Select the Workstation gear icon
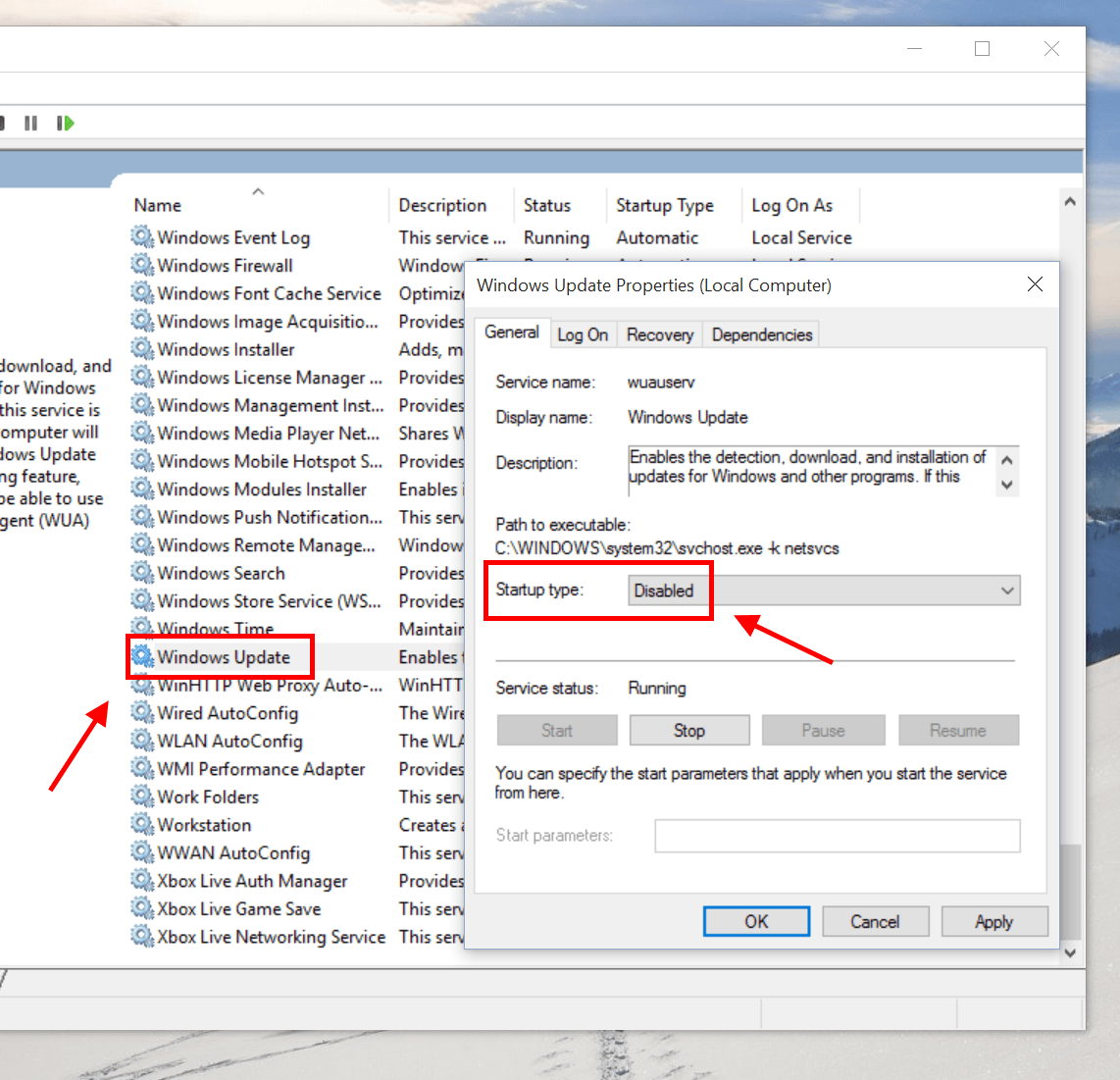This screenshot has height=1080, width=1120. coord(143,824)
